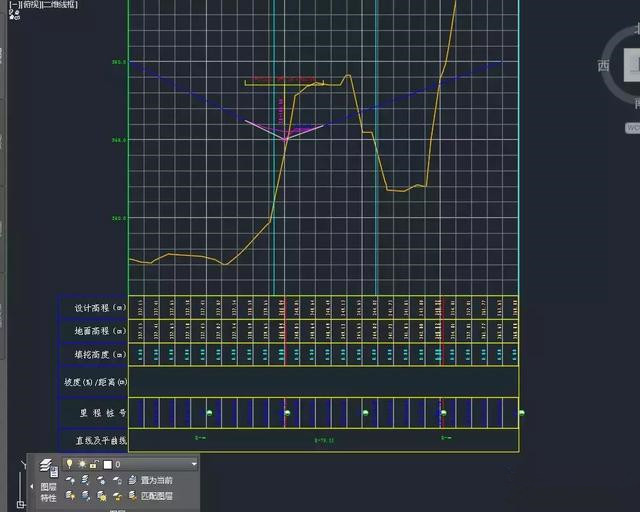
Task: Select the 里程桩号 row label
Action: (x=102, y=413)
